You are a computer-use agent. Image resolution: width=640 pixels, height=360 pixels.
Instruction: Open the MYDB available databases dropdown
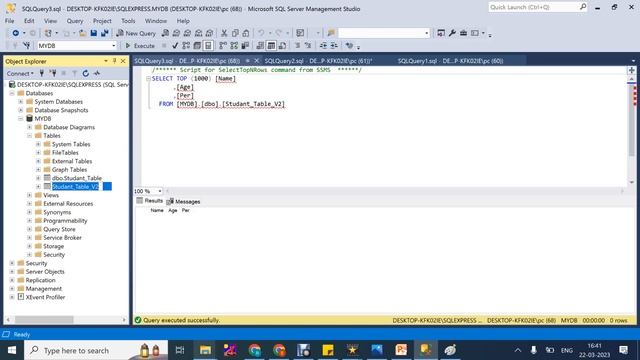click(113, 46)
